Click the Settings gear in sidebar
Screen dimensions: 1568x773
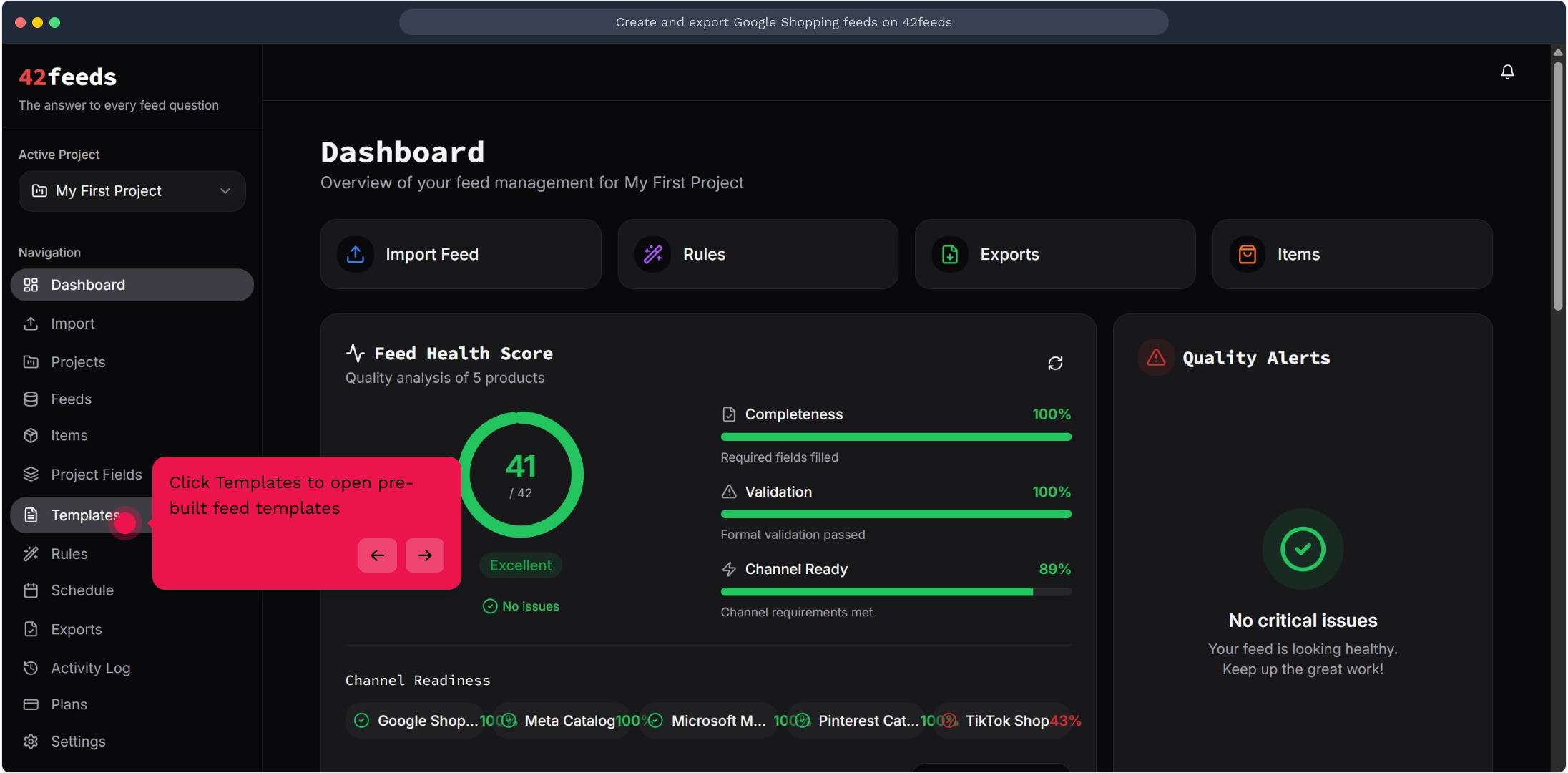coord(31,742)
